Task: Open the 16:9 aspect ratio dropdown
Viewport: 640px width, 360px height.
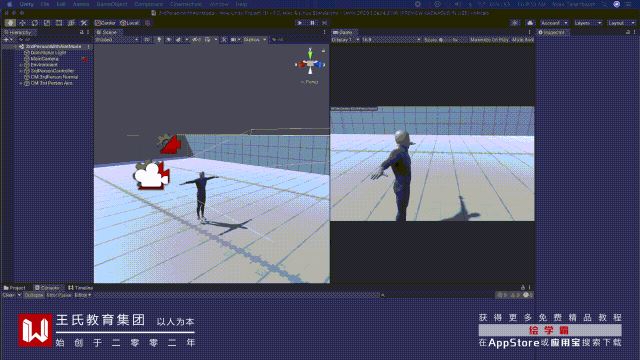Action: (x=391, y=40)
